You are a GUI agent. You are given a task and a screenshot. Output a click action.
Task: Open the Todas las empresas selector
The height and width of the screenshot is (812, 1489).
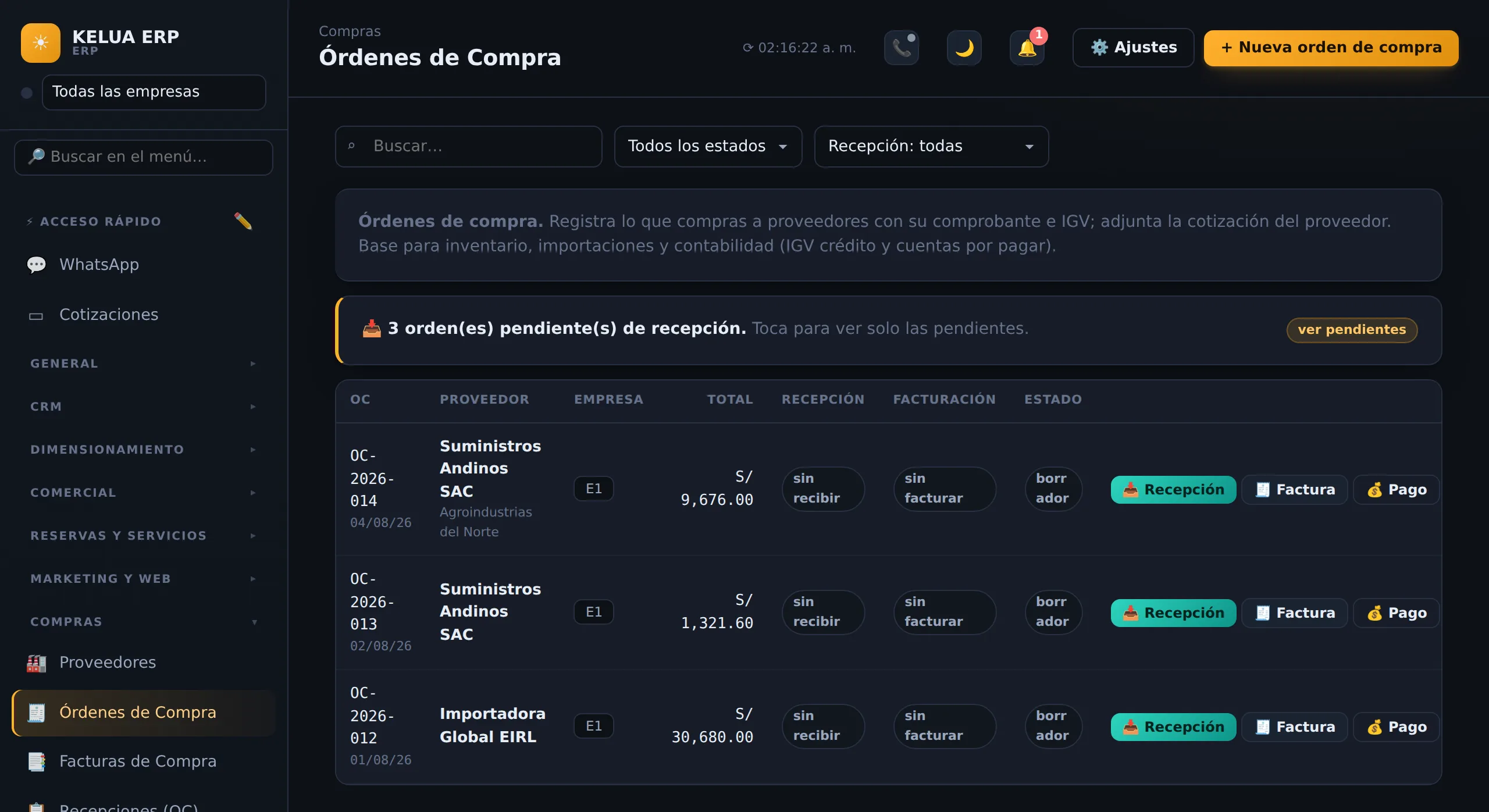click(154, 92)
